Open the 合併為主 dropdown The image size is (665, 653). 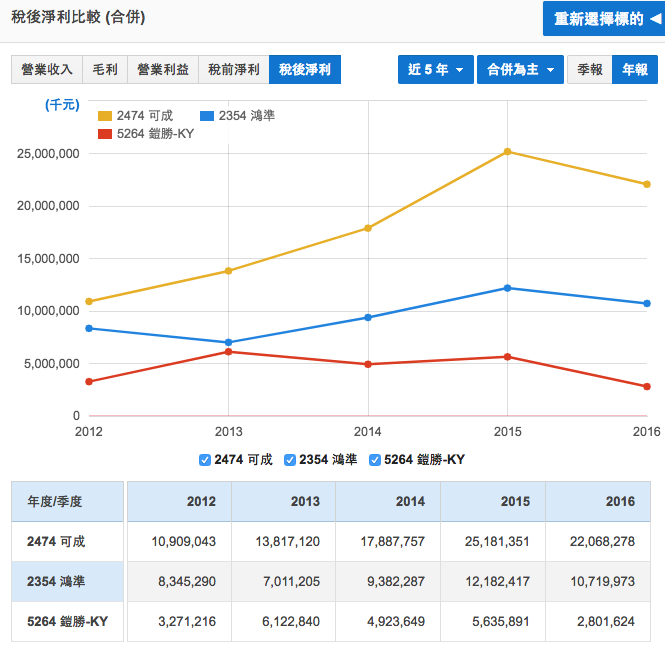coord(519,69)
